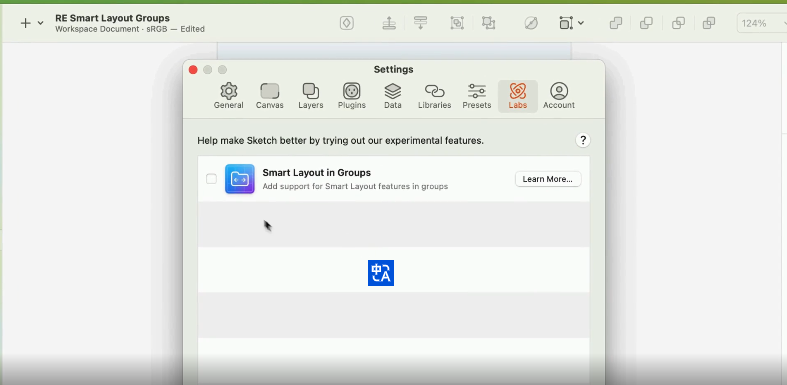Click the RE Smart Layout Groups document title

[112, 18]
